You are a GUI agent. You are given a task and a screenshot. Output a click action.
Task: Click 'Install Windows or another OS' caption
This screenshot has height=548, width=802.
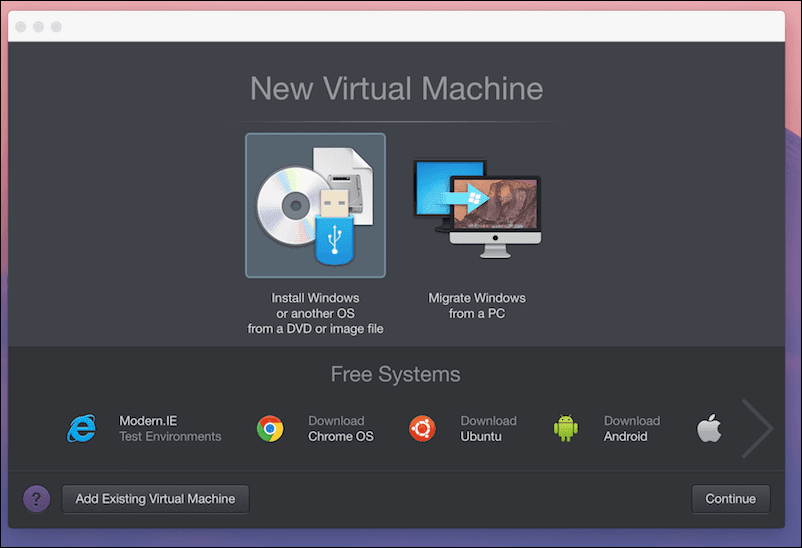(x=315, y=313)
